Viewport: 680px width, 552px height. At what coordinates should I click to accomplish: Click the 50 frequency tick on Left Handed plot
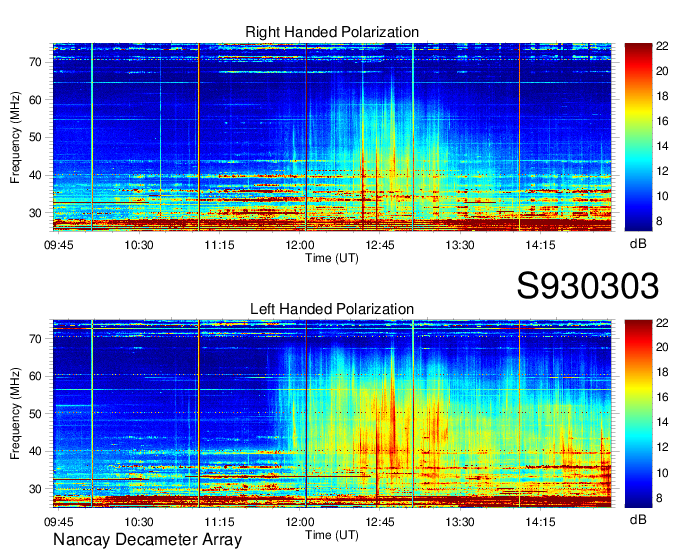coord(36,414)
